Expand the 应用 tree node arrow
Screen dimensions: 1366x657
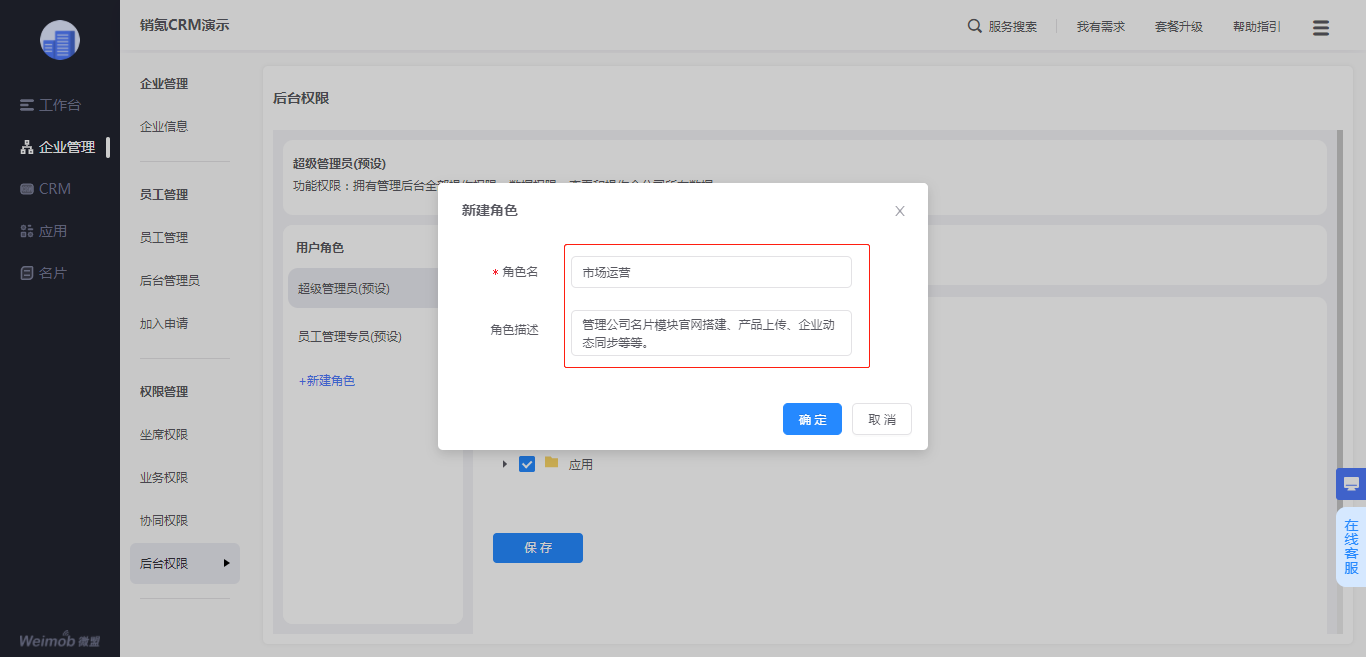pos(505,464)
